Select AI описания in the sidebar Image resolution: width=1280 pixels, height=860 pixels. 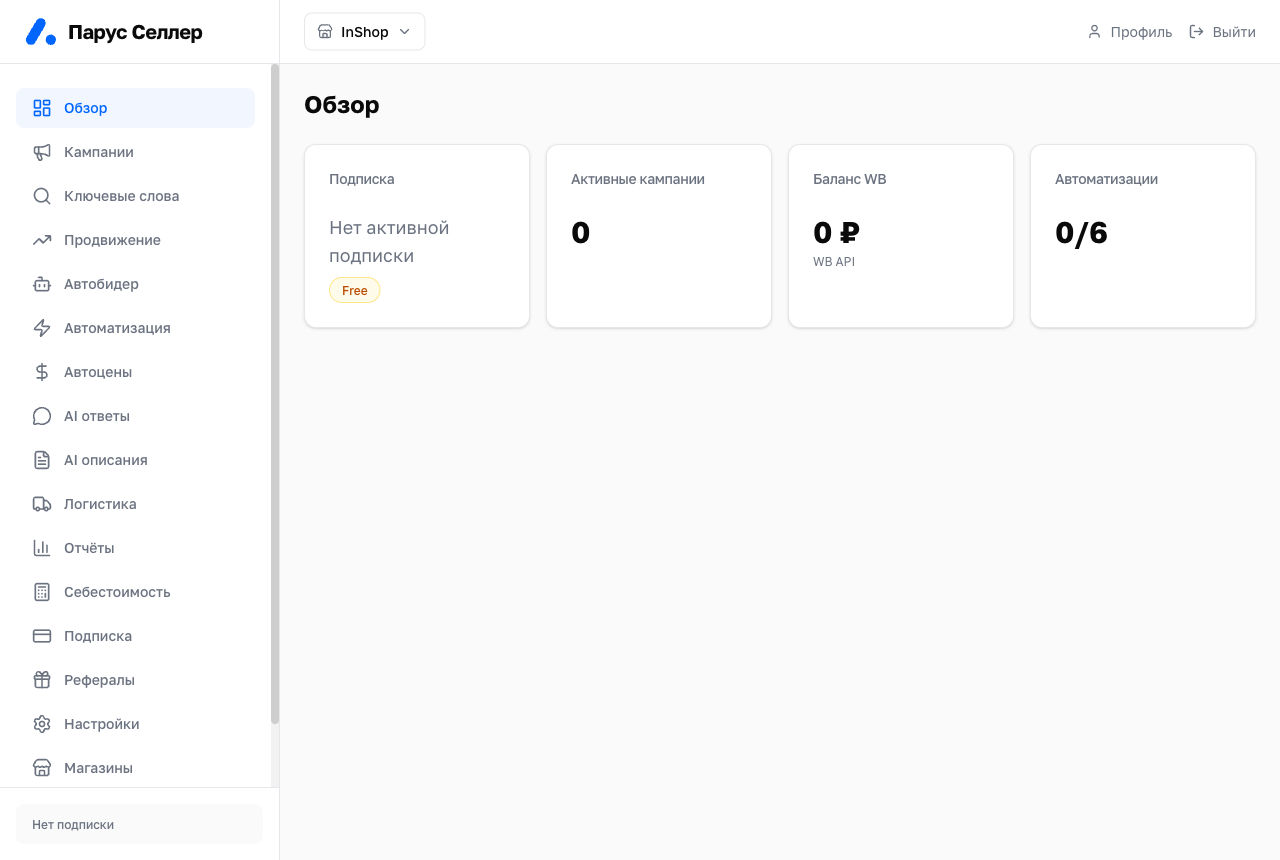135,460
